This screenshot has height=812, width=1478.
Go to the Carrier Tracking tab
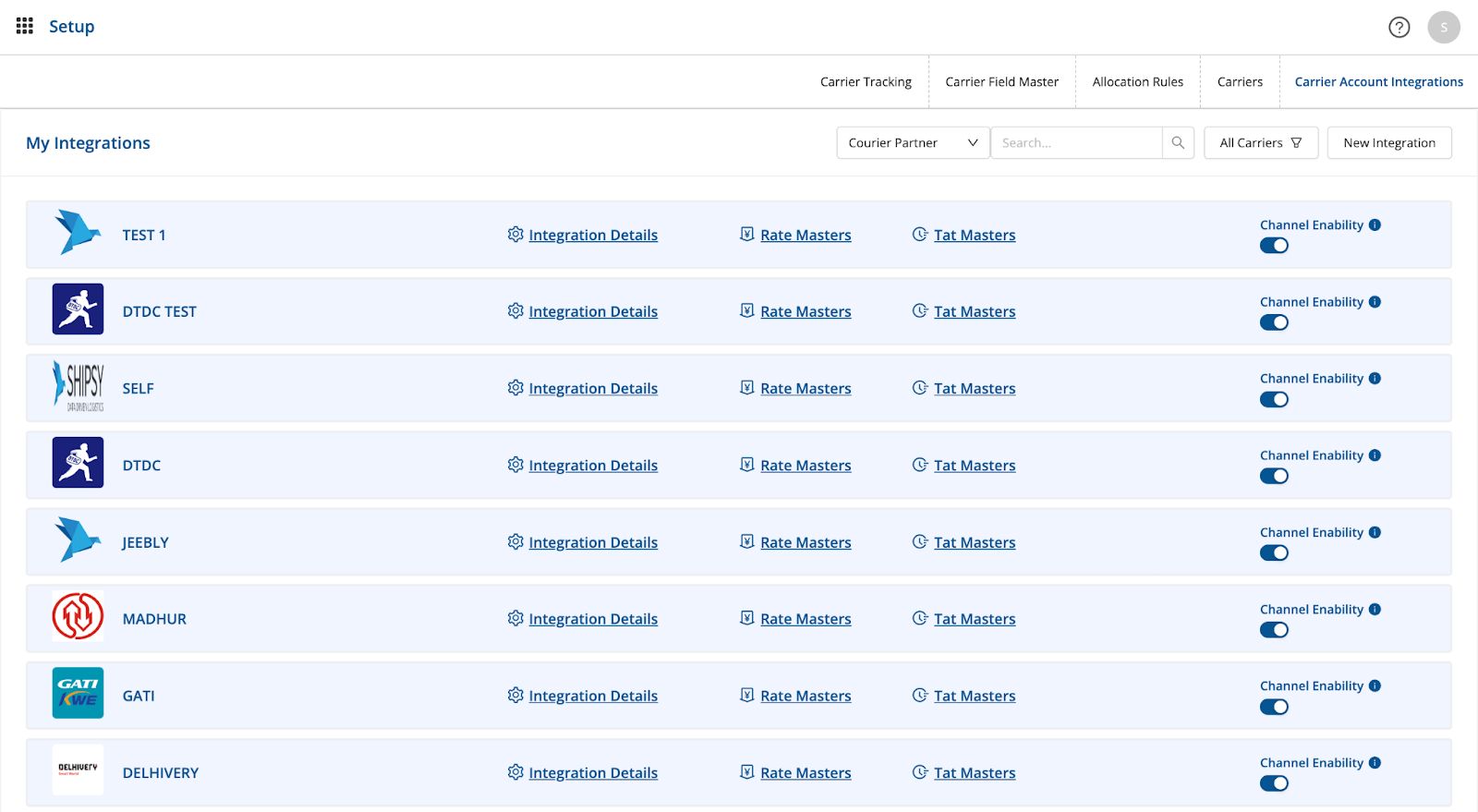click(x=866, y=82)
